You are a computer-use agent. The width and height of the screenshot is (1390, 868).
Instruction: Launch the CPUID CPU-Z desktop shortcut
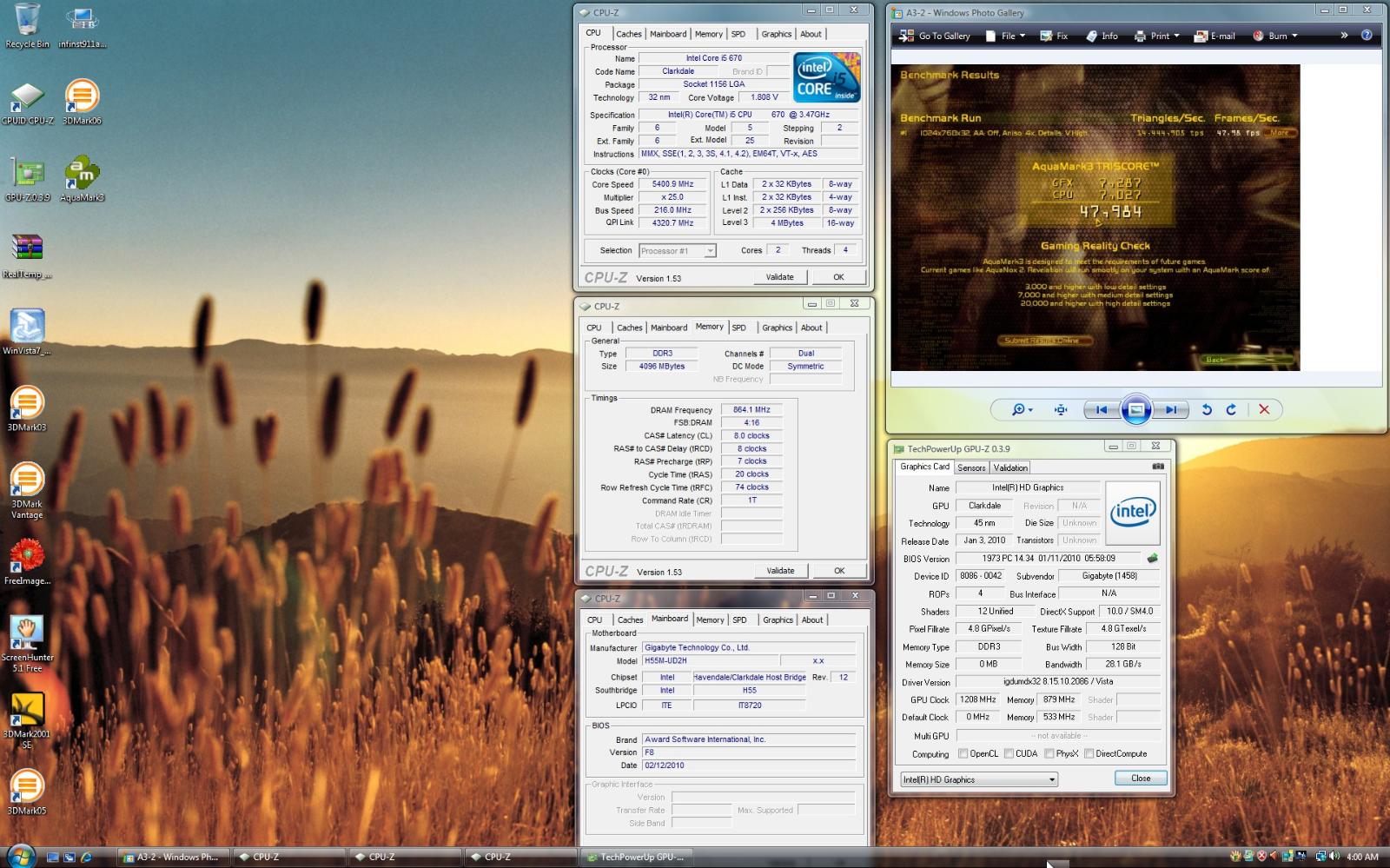27,103
